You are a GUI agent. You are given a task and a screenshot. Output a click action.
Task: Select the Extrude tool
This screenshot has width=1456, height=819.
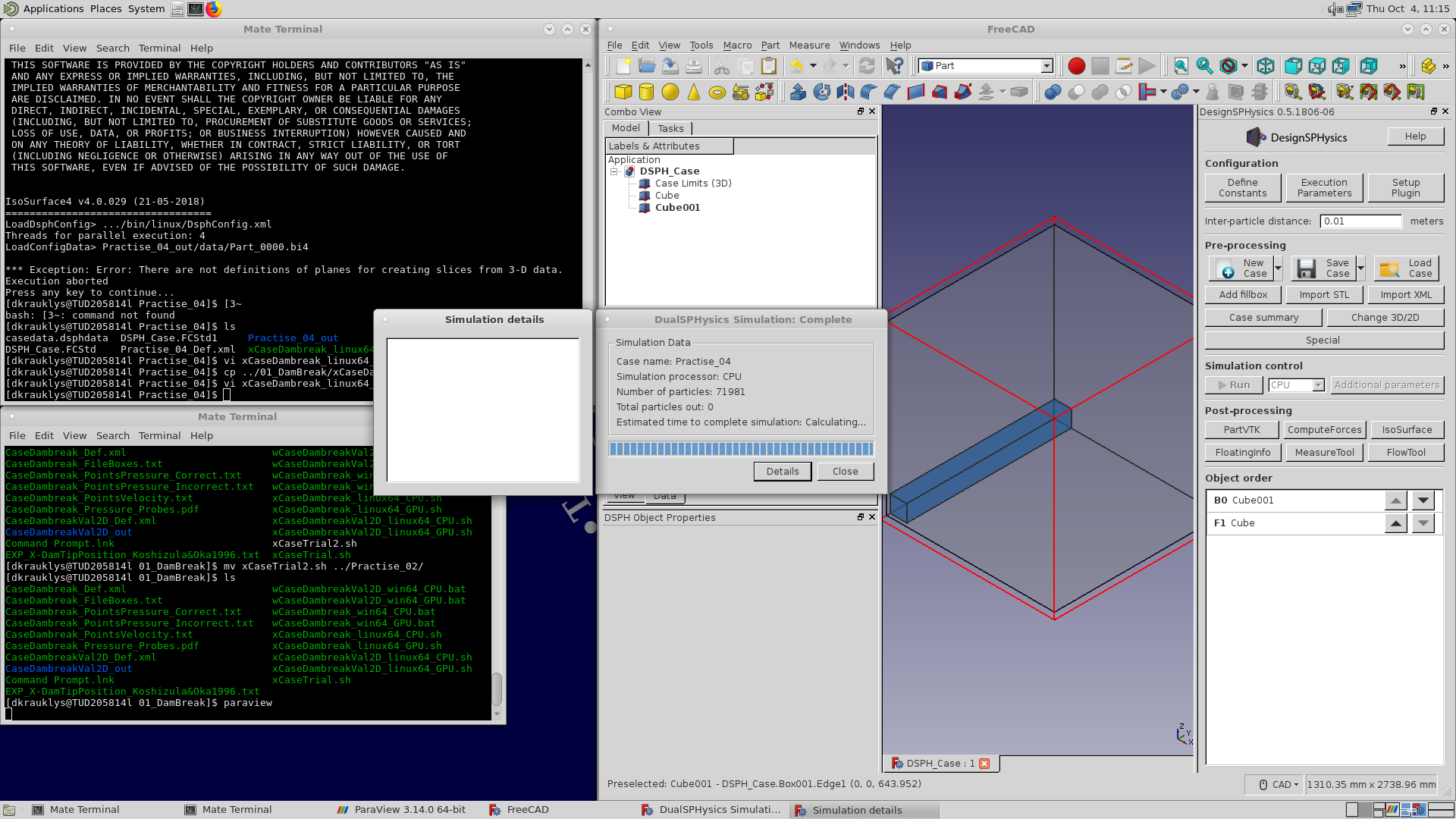click(x=797, y=92)
